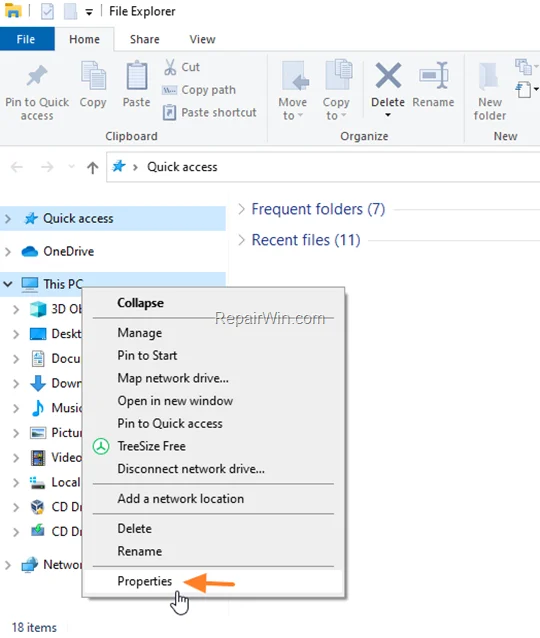Viewport: 540px width, 638px height.
Task: Click the New folder icon
Action: (490, 76)
